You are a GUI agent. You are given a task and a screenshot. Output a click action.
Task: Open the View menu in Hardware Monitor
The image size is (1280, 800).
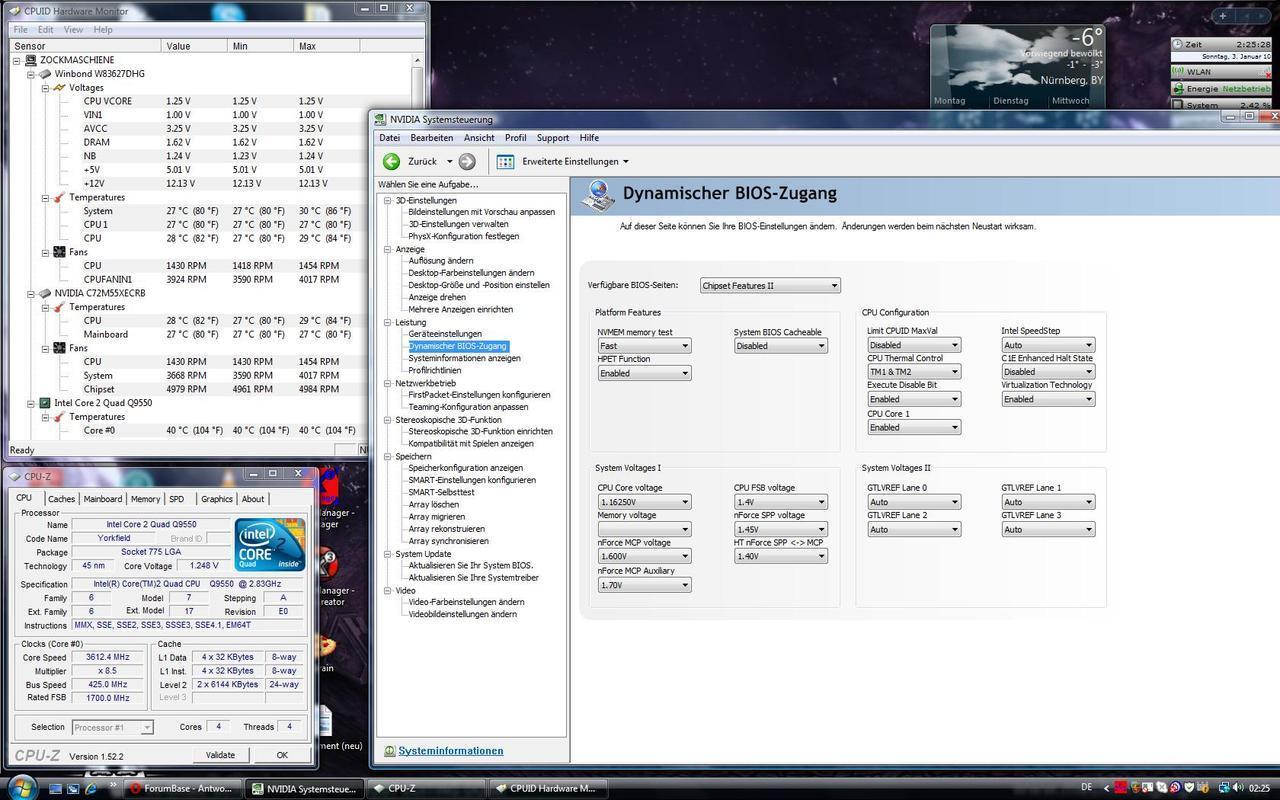click(73, 30)
